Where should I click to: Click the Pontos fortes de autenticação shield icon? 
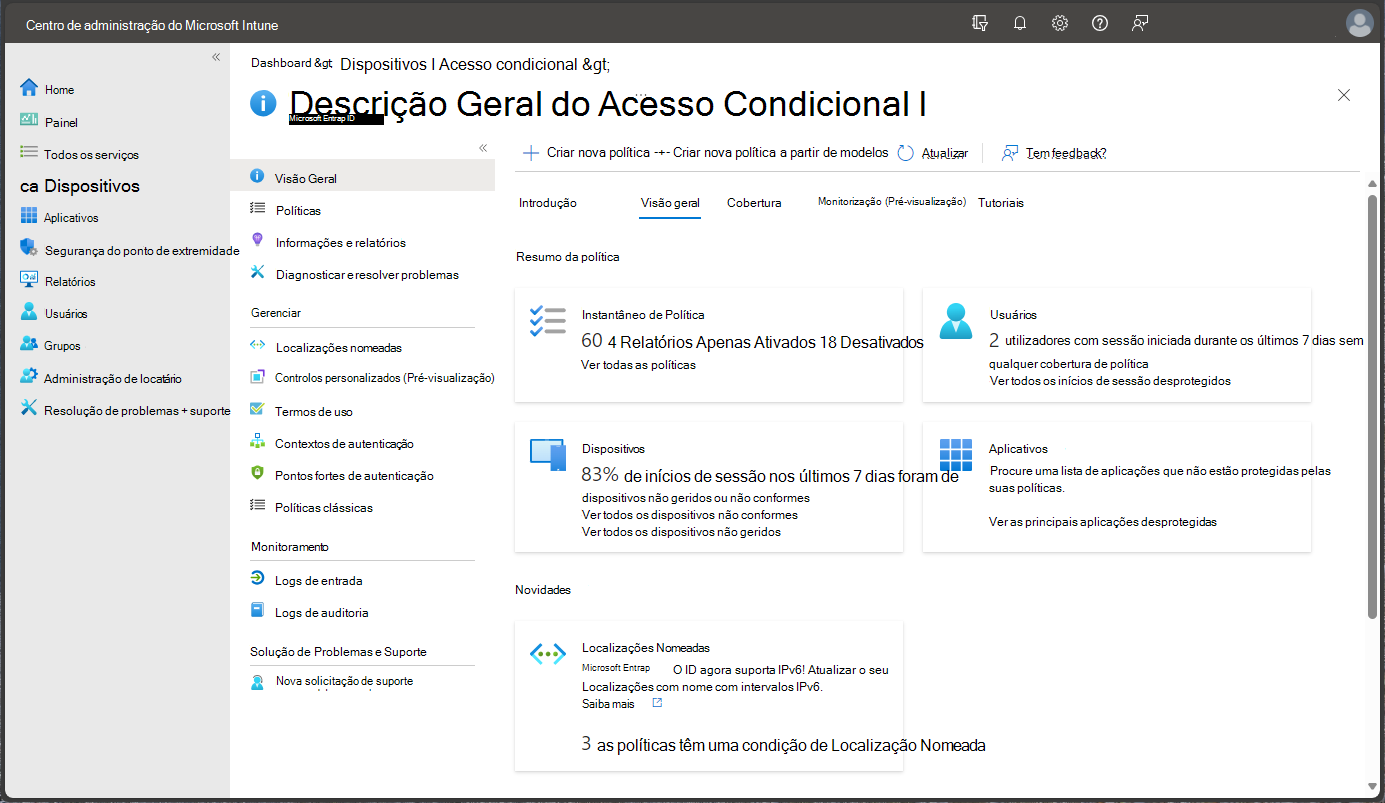pyautogui.click(x=257, y=474)
